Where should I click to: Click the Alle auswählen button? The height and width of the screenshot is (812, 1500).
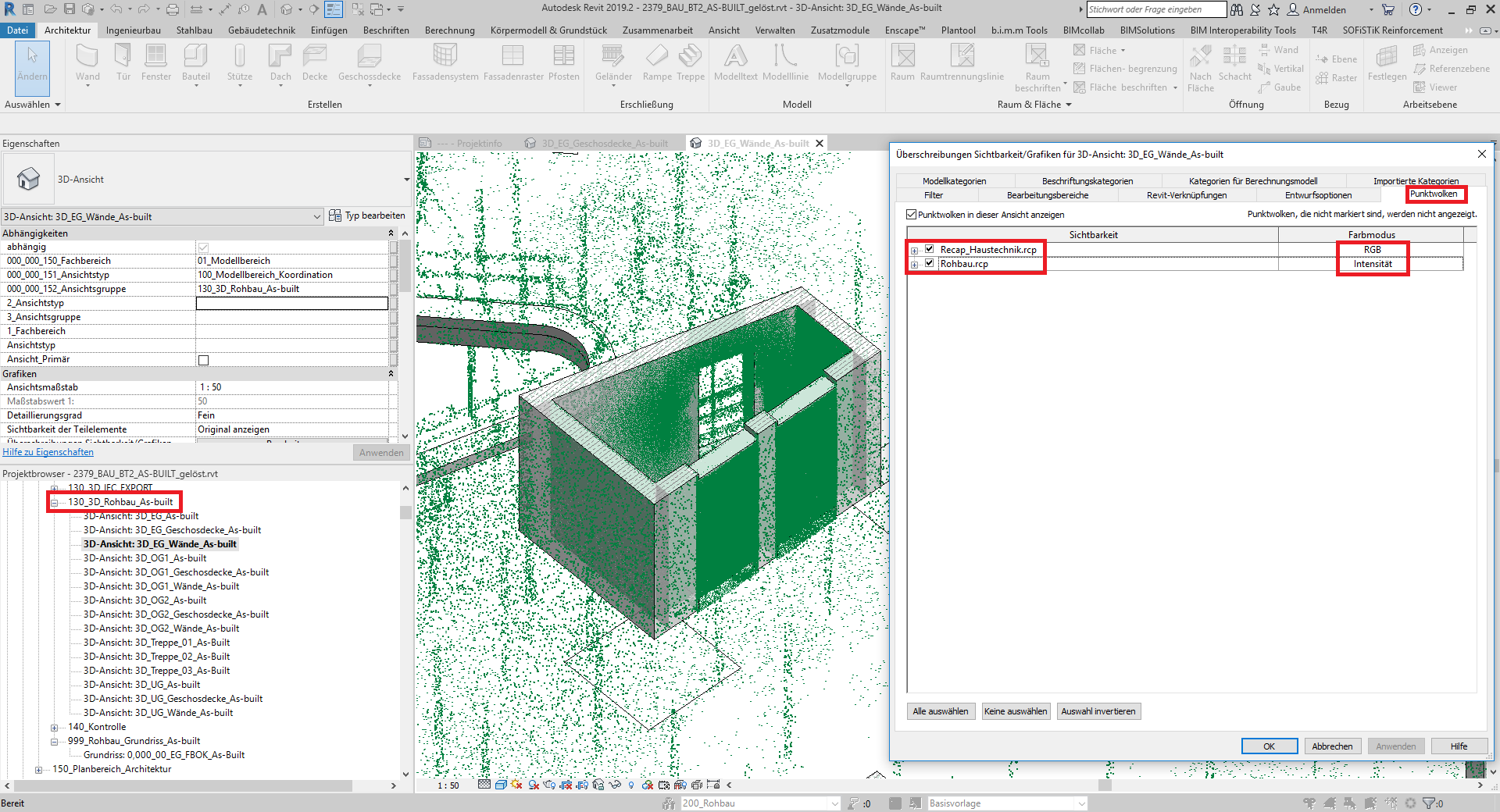tap(941, 711)
